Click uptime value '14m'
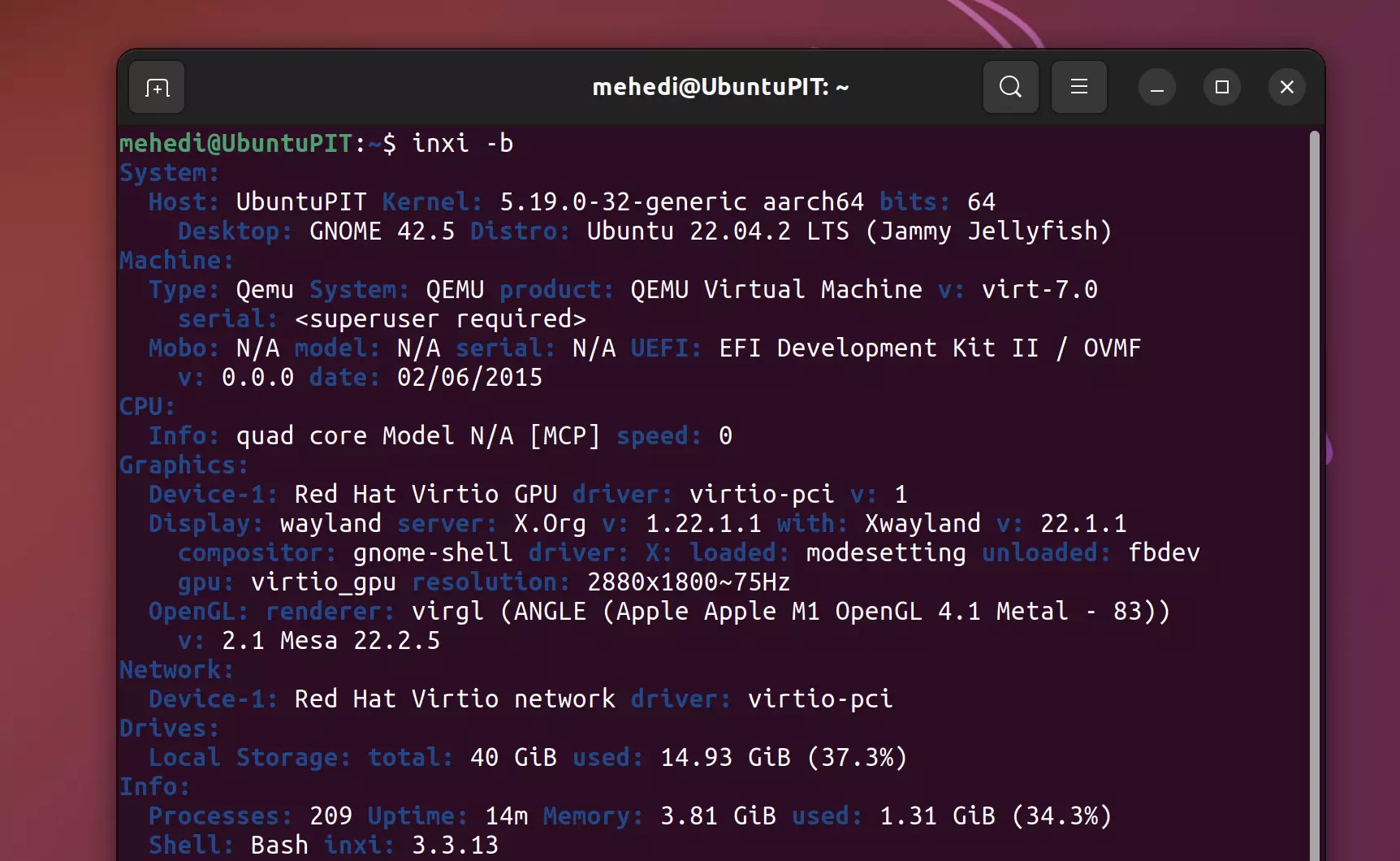This screenshot has width=1400, height=861. click(506, 816)
